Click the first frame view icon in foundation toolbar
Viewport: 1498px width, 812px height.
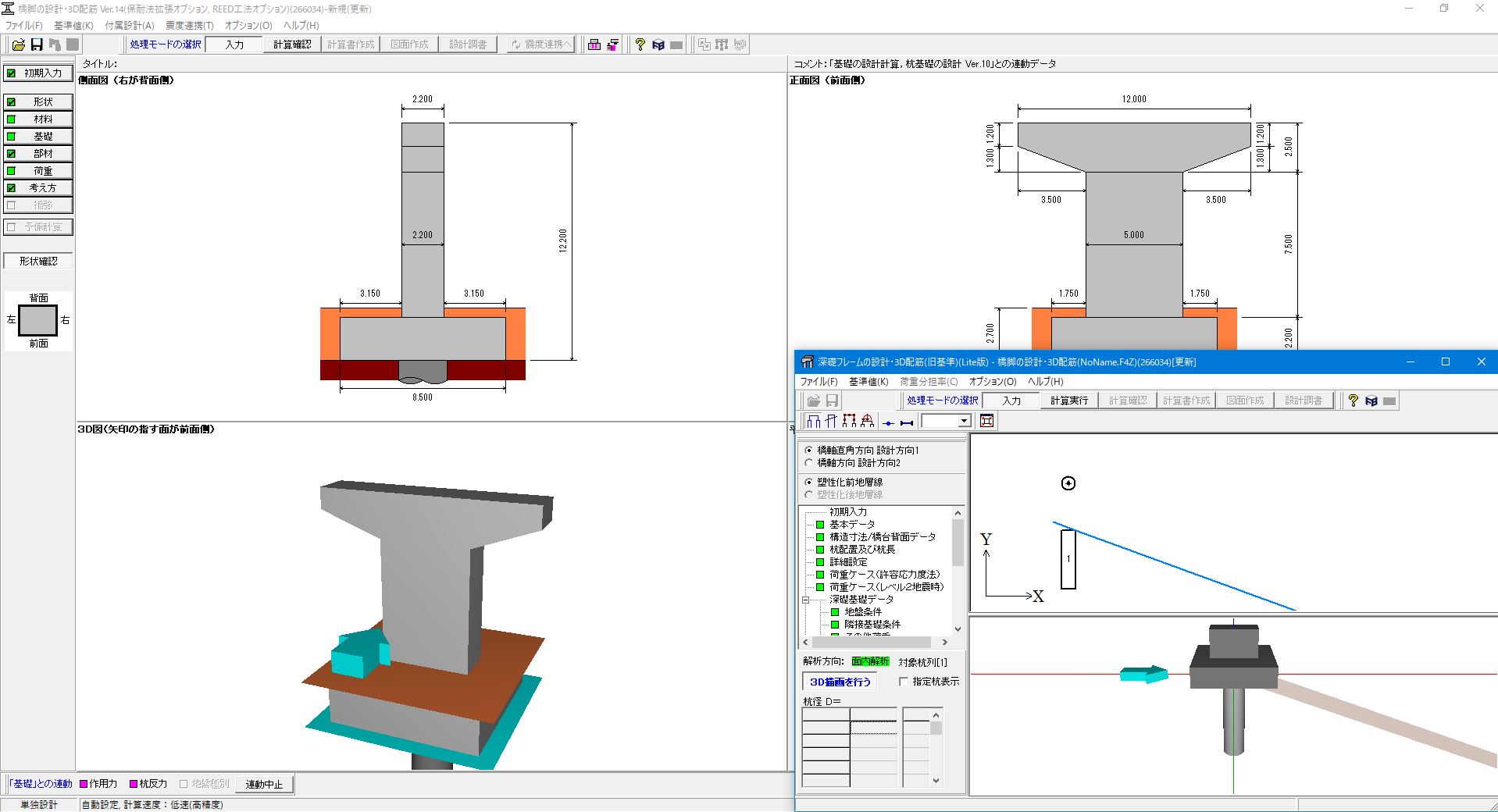click(x=814, y=422)
